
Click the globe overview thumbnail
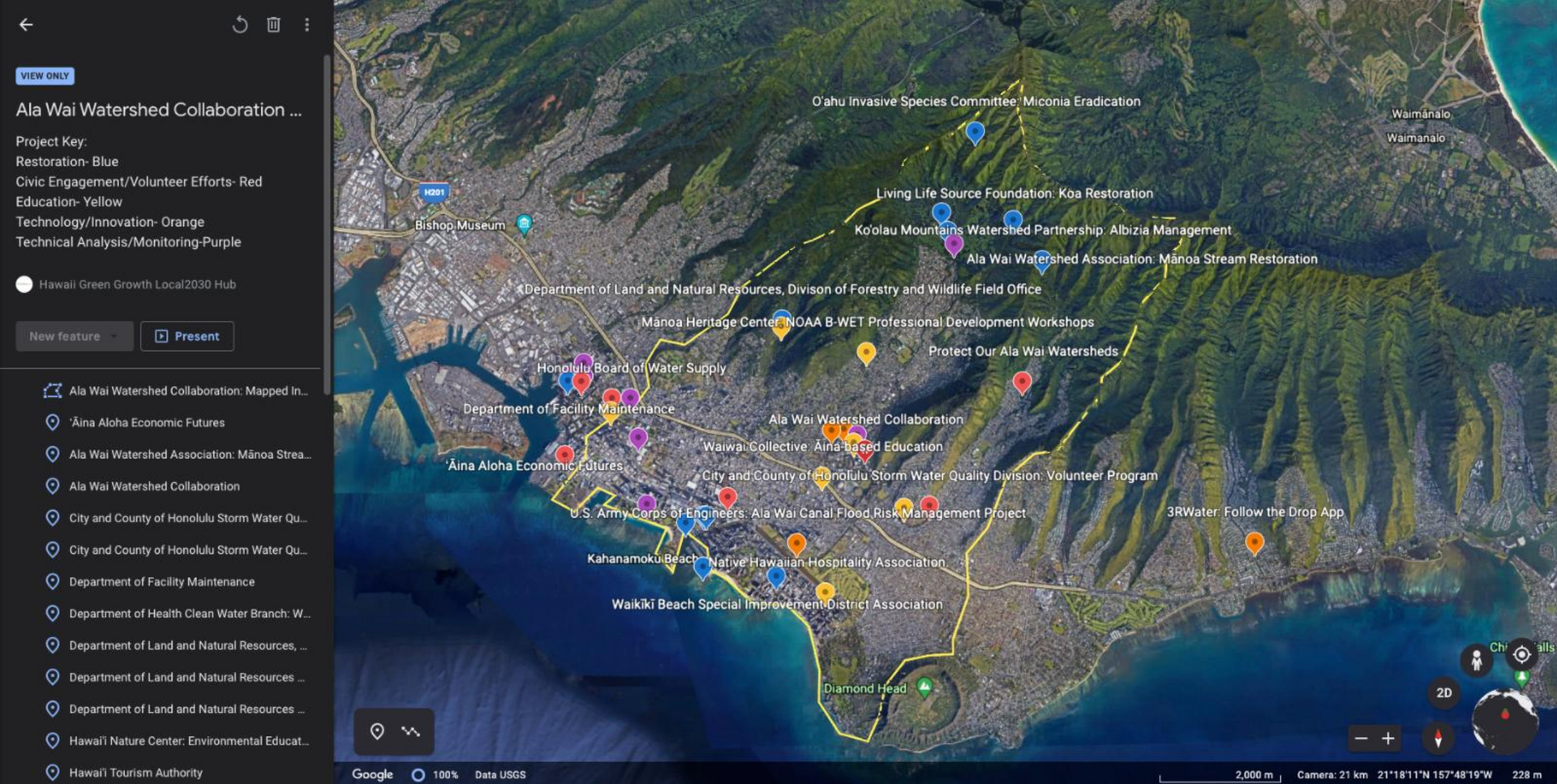1505,720
